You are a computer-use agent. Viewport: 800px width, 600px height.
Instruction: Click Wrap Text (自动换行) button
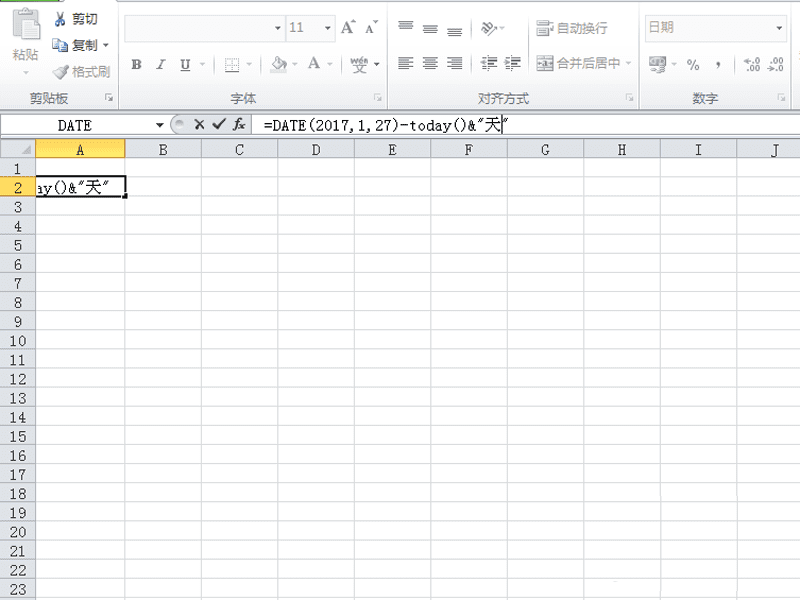point(572,28)
